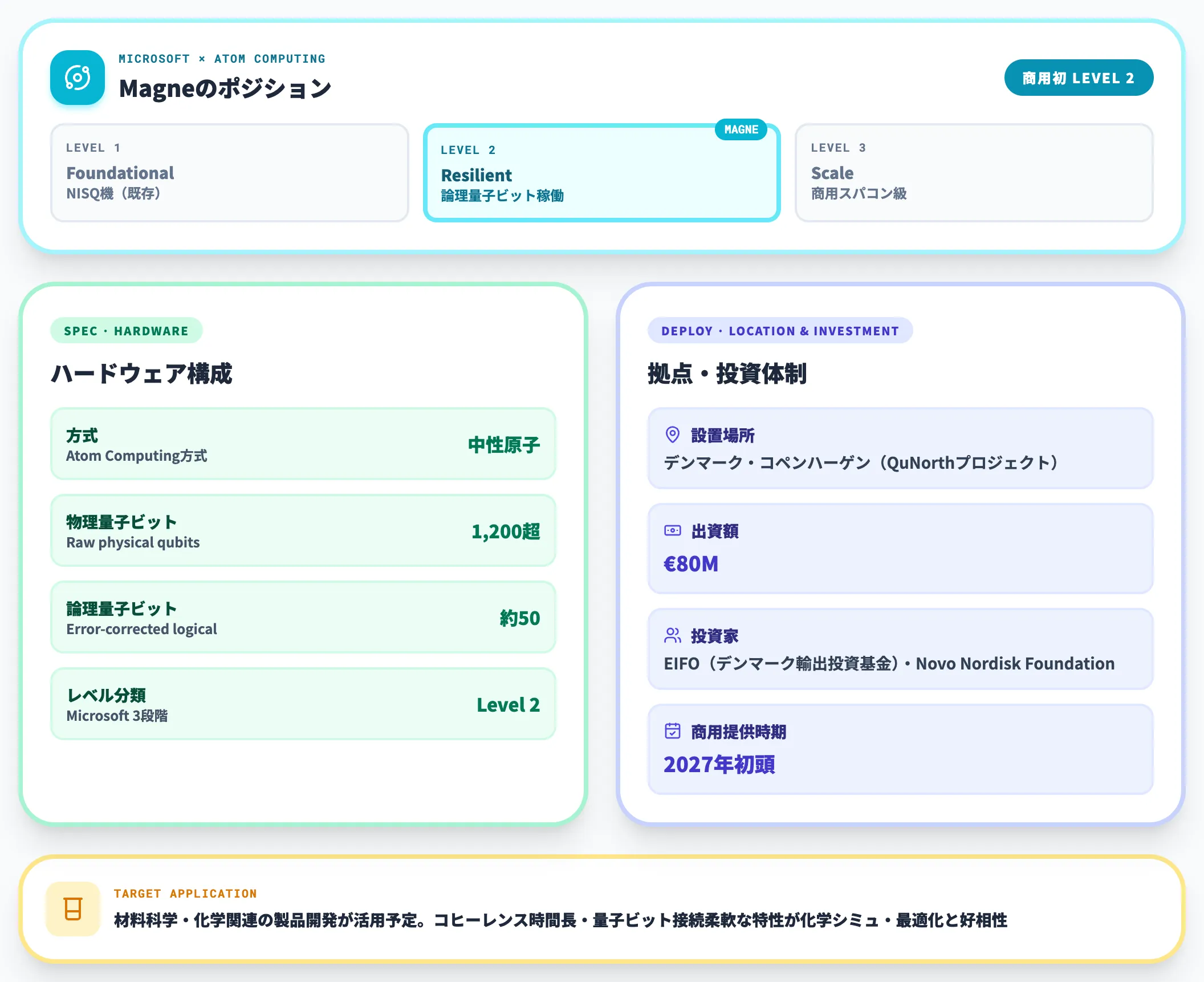The height and width of the screenshot is (982, 1204).
Task: Click the atom orbit logo icon
Action: (x=78, y=78)
